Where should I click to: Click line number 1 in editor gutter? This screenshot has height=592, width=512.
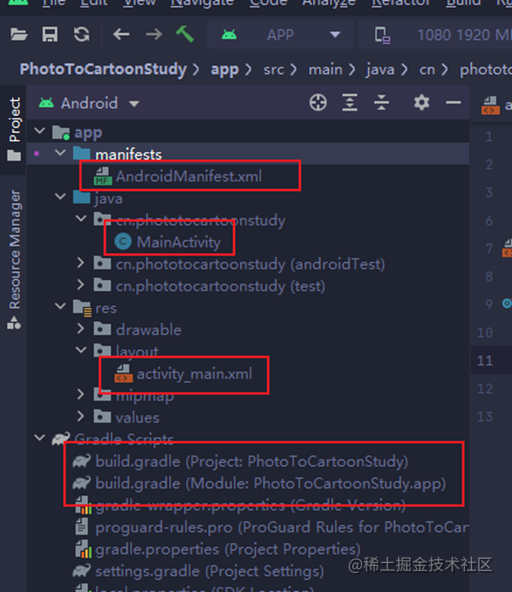click(x=489, y=137)
